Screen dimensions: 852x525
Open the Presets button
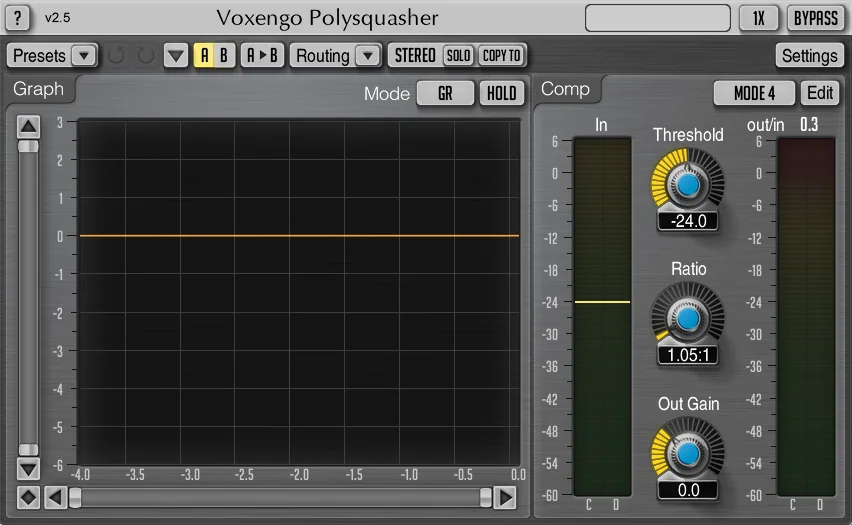39,55
